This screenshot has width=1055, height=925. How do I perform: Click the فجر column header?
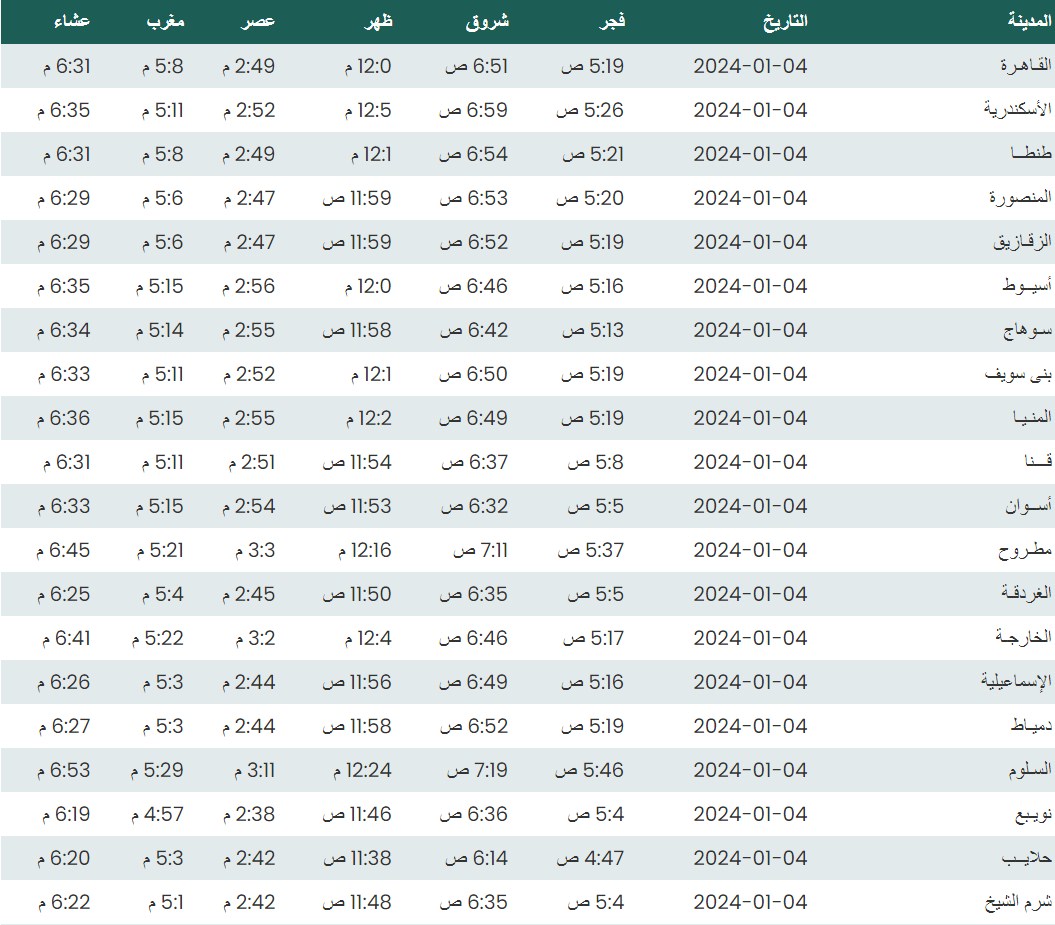(x=611, y=21)
